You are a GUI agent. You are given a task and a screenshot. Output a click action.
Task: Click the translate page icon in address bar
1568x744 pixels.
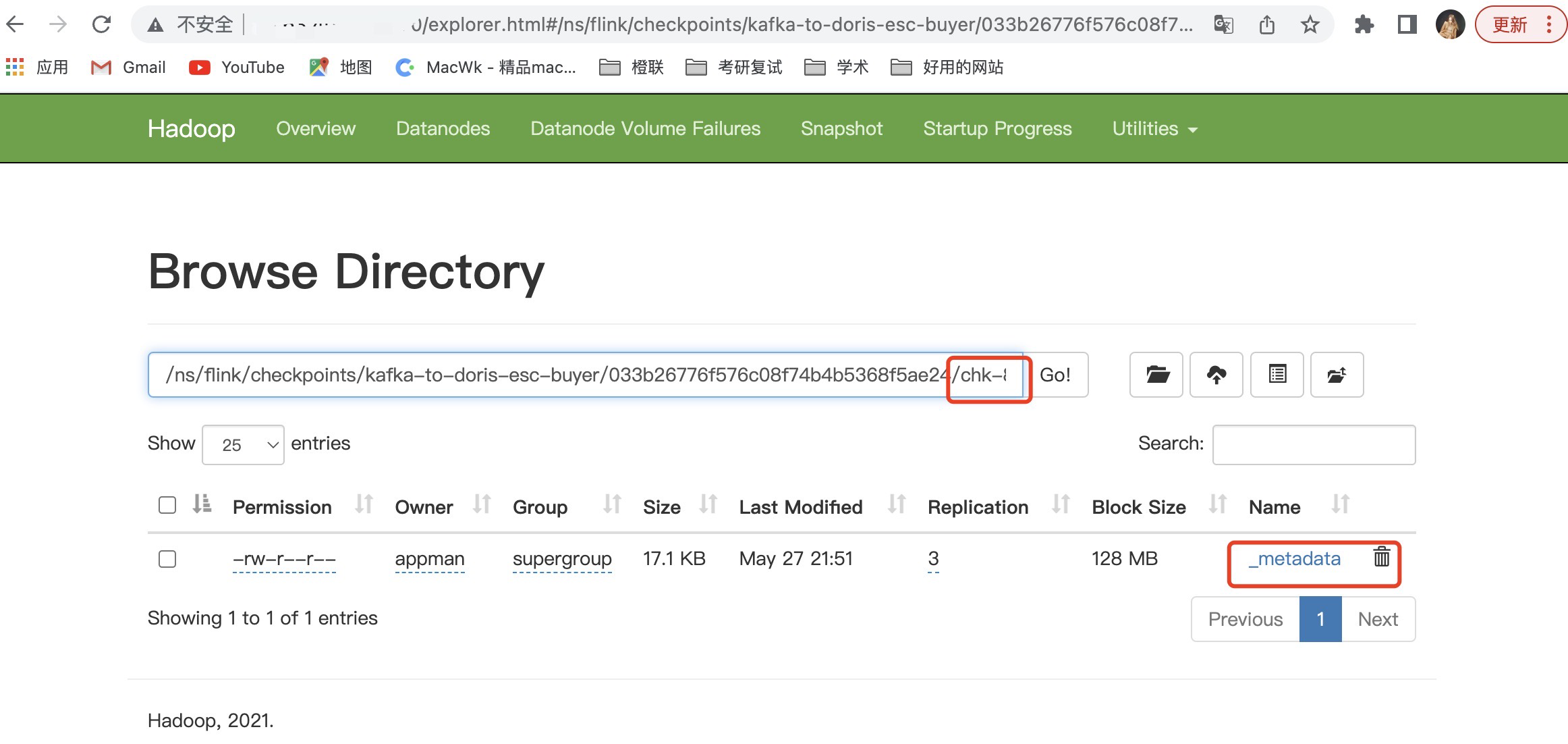(x=1223, y=25)
